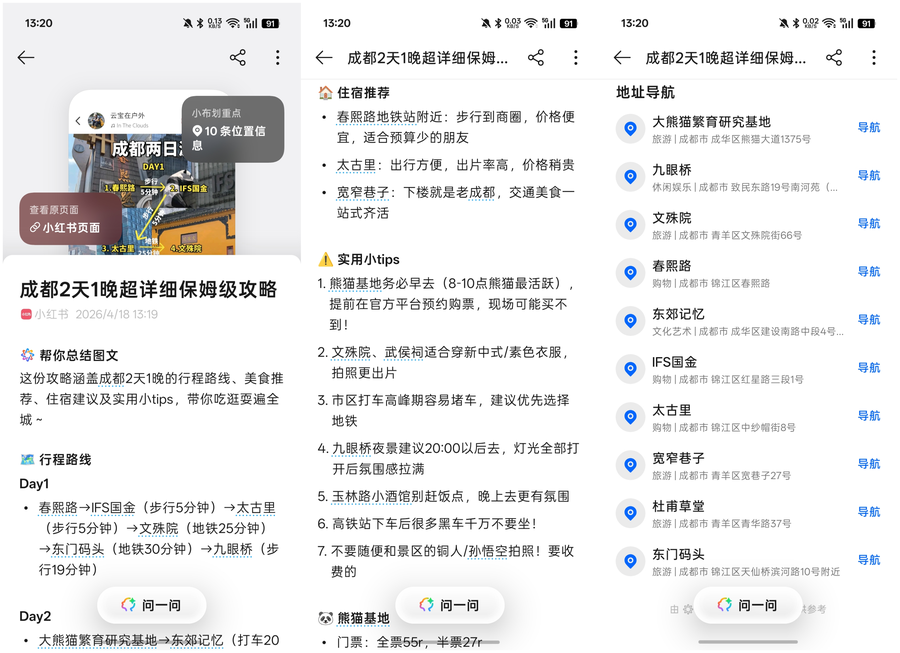900x653 pixels.
Task: Click 导航 for 文殊院
Action: (868, 224)
